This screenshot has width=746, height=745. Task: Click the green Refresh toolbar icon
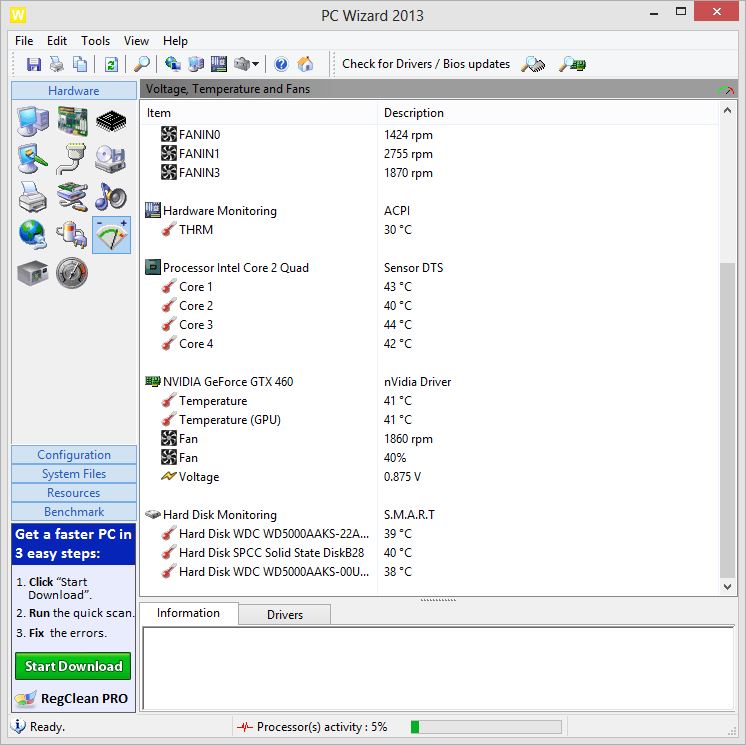coord(111,64)
